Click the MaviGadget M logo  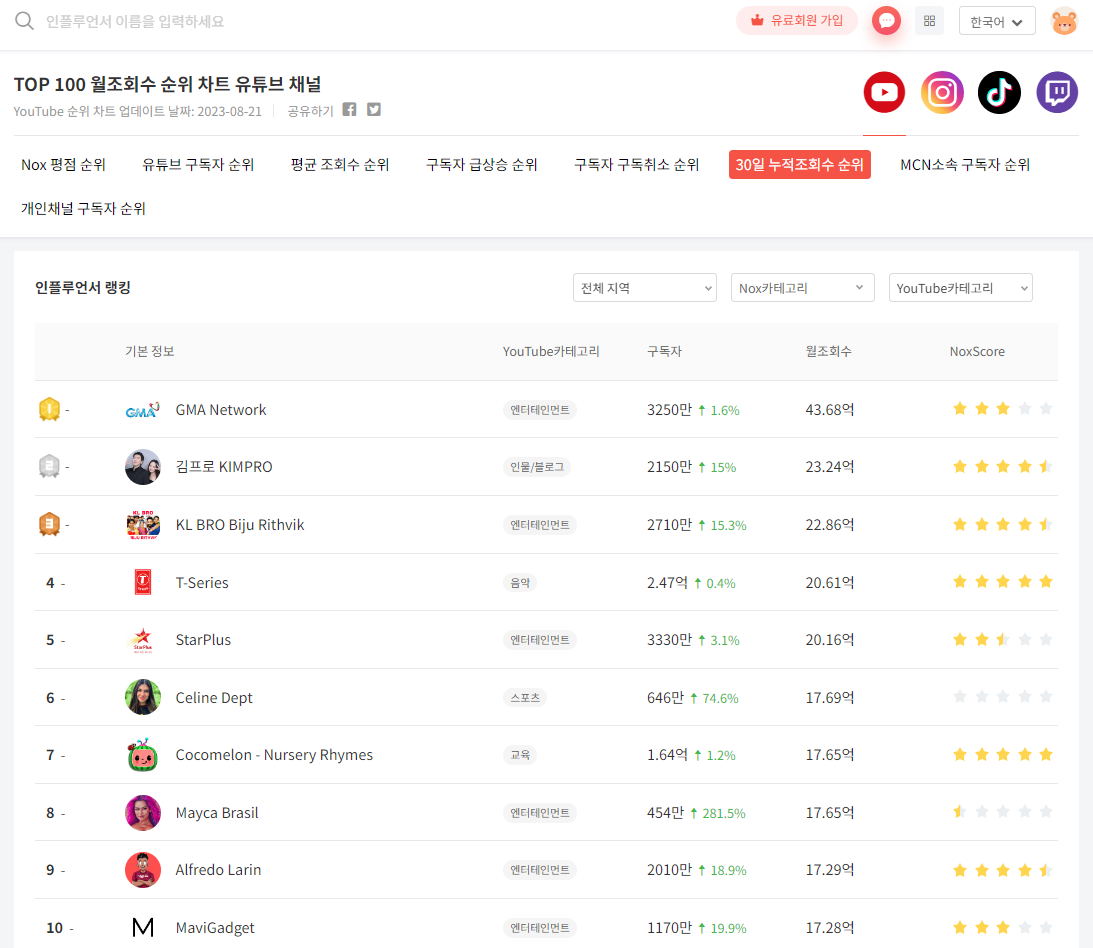[x=143, y=927]
